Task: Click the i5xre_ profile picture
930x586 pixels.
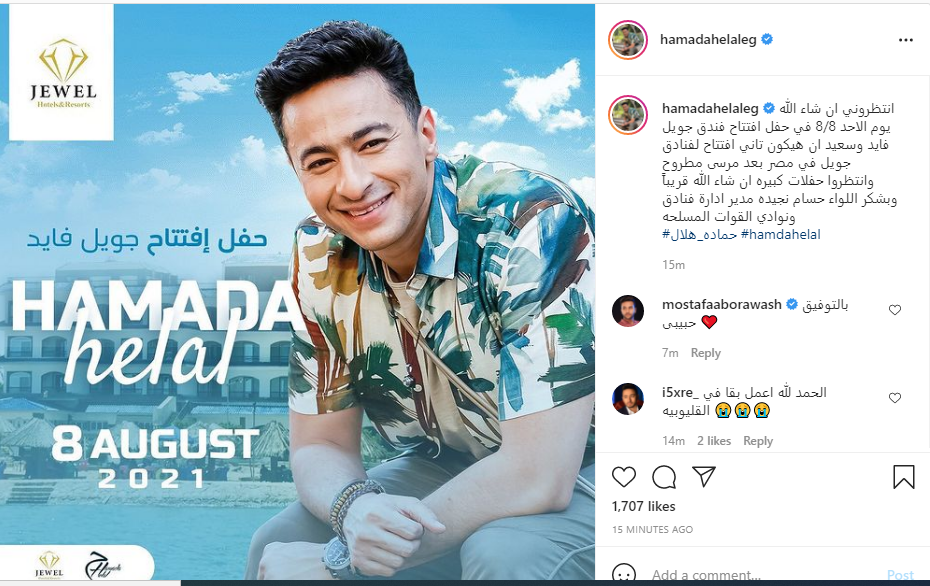Action: [x=628, y=399]
